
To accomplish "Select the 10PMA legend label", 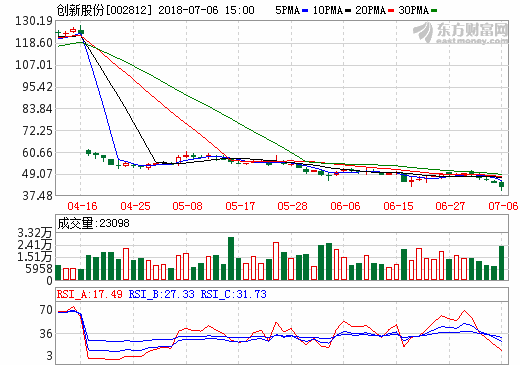I will [x=328, y=10].
